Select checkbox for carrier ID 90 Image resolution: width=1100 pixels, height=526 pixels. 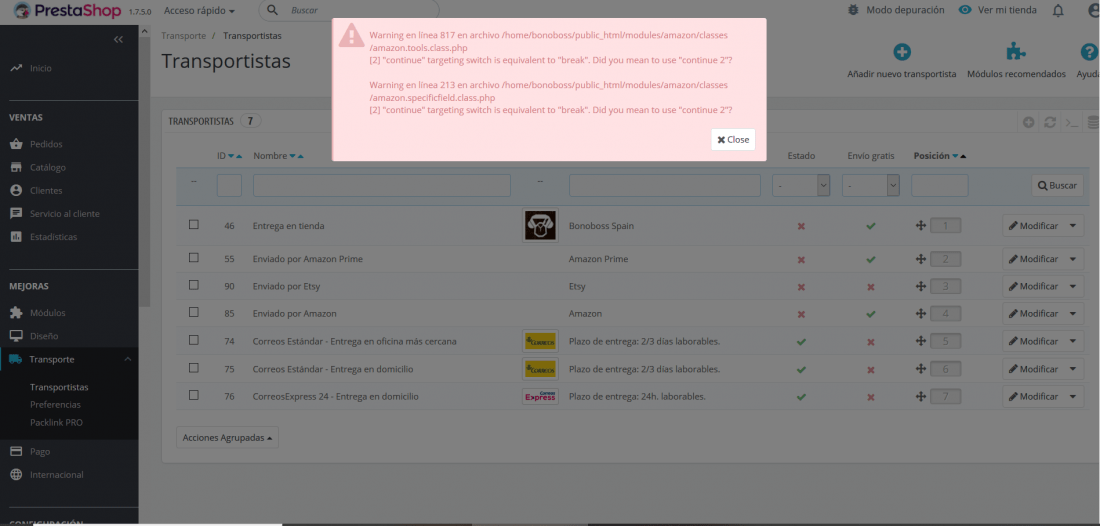[x=194, y=285]
